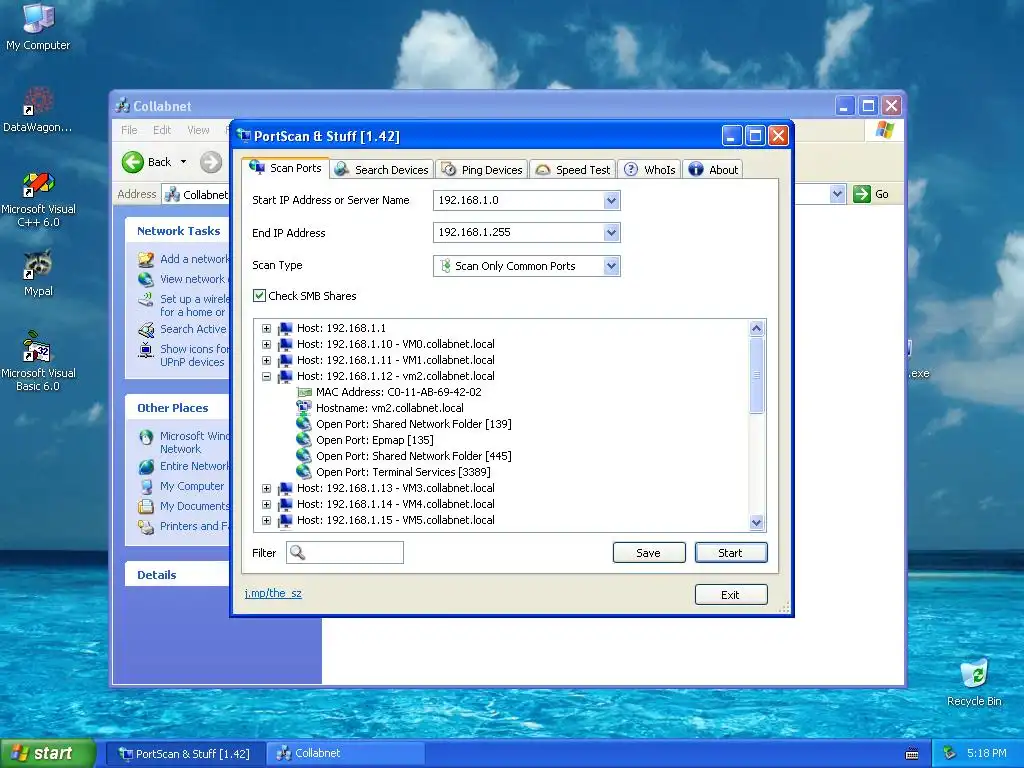Viewport: 1024px width, 768px height.
Task: Switch to the About tab
Action: (x=713, y=170)
